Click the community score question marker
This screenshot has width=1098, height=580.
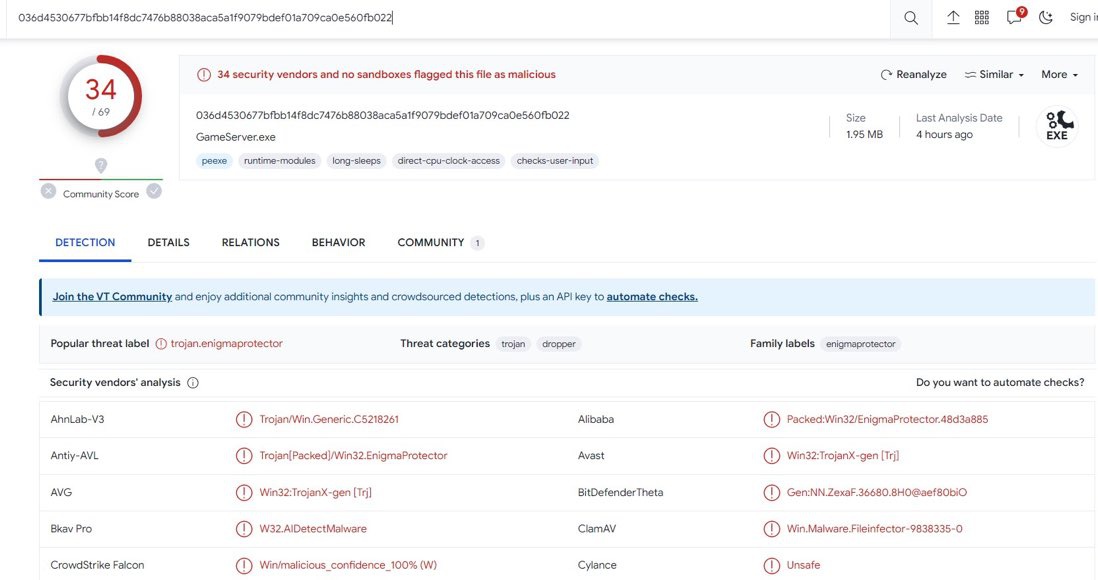click(101, 166)
